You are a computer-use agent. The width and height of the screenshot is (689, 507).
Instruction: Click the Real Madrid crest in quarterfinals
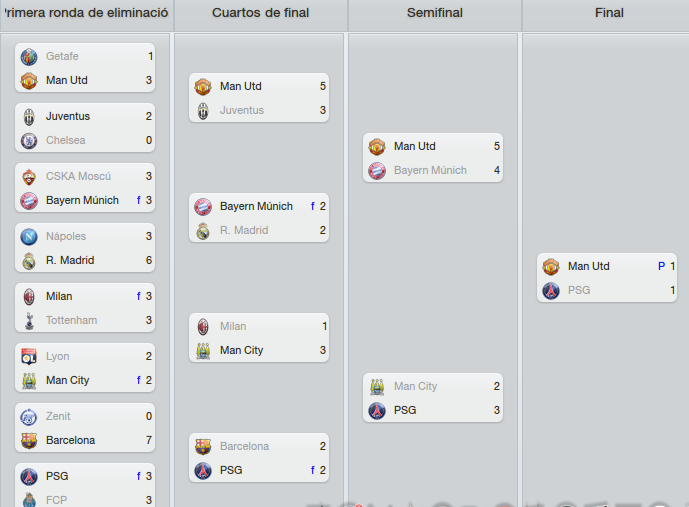click(x=203, y=231)
